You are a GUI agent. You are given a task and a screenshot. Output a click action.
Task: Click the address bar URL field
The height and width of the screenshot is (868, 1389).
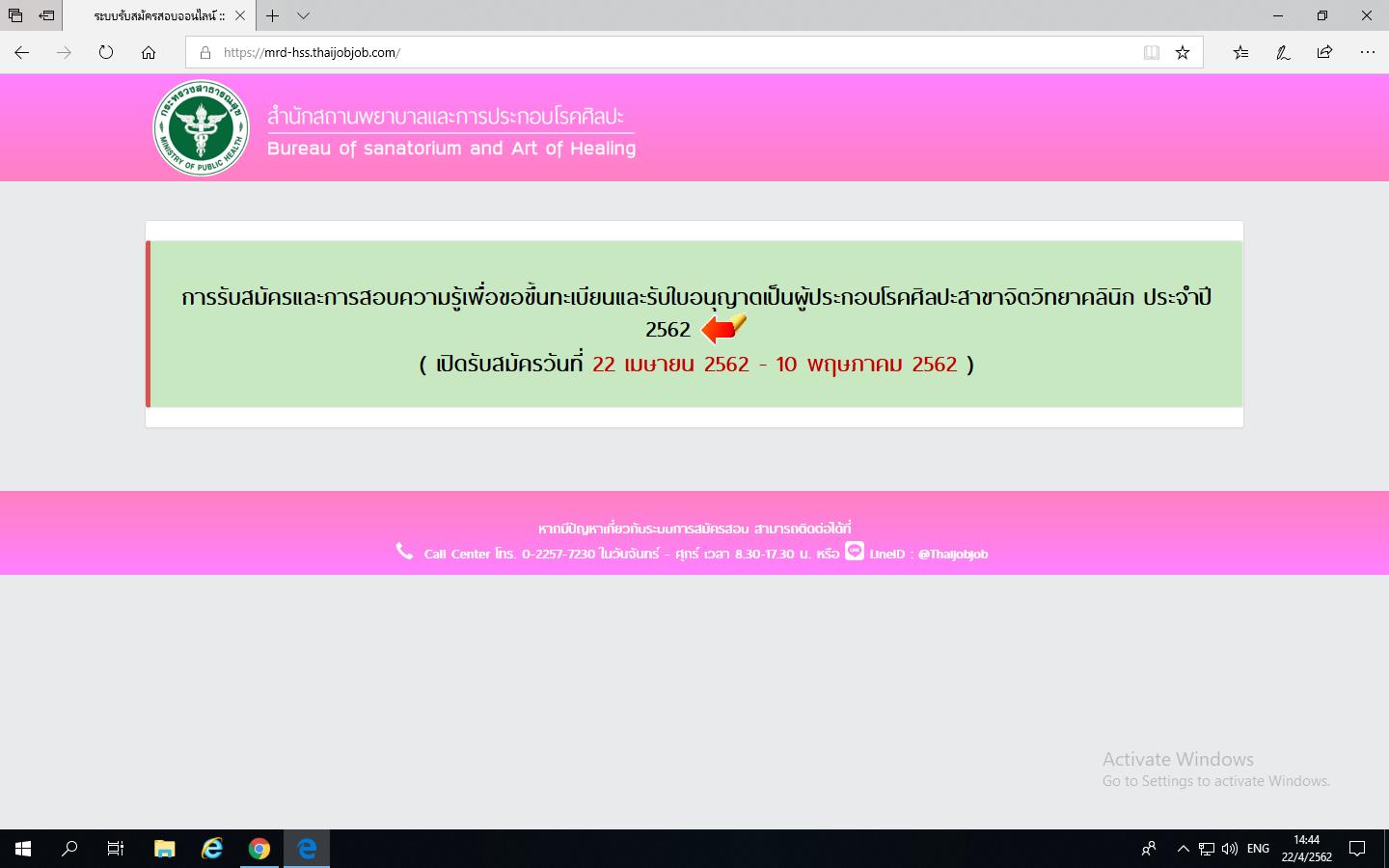(x=675, y=53)
